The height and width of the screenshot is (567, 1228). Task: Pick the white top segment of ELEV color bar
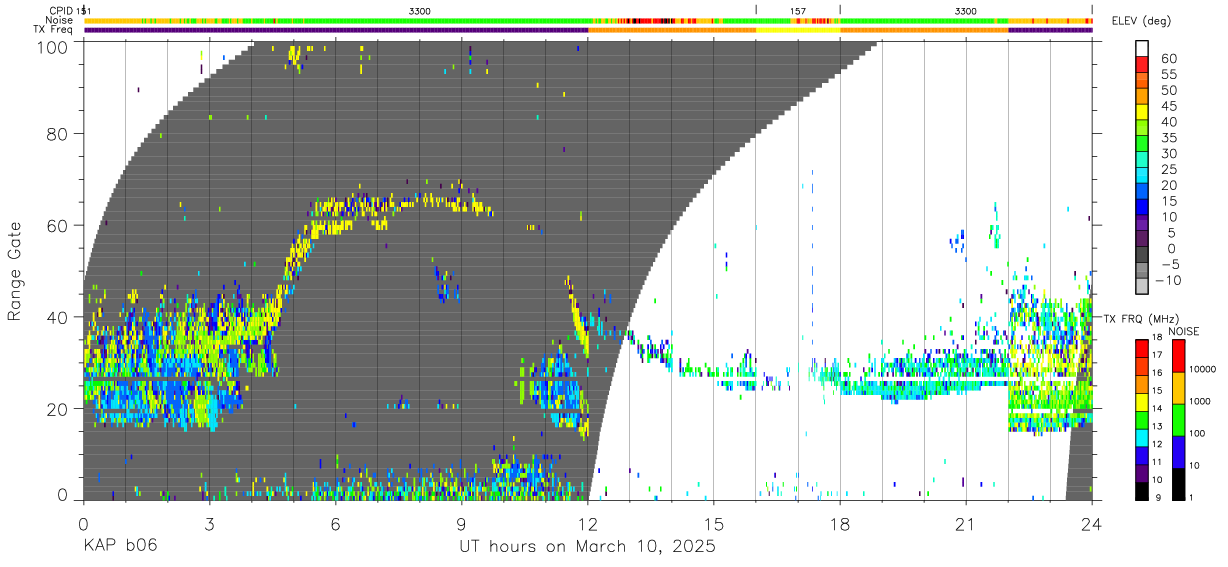1142,48
